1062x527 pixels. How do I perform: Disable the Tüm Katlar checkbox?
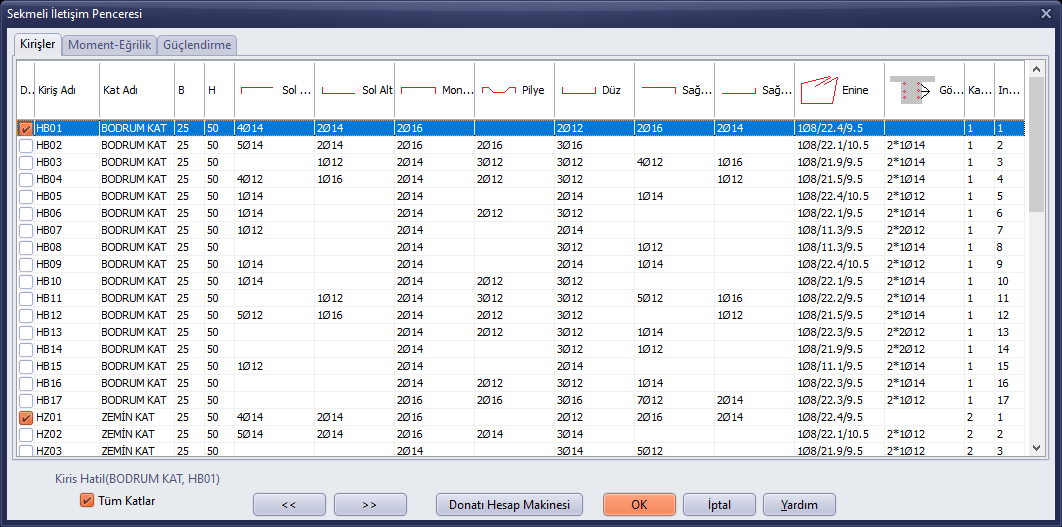tap(87, 501)
